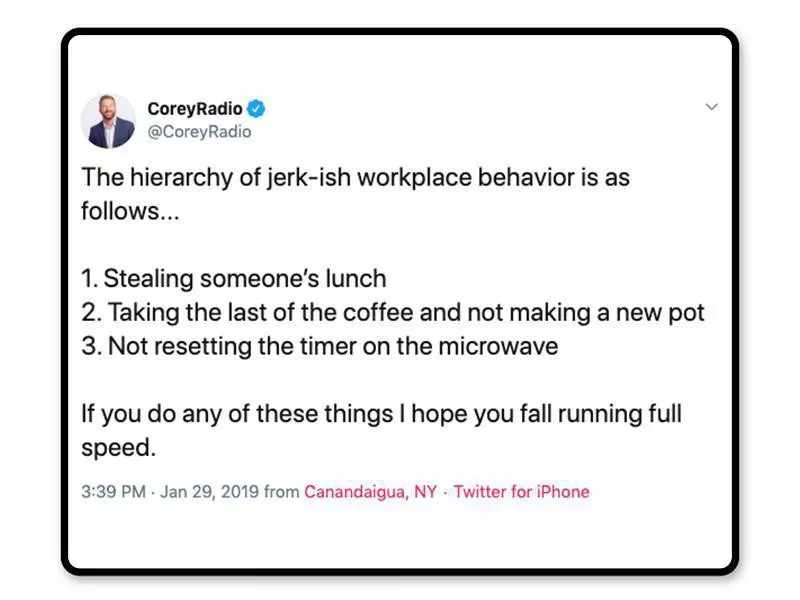Click the line starting "If you do any"

coord(381,414)
